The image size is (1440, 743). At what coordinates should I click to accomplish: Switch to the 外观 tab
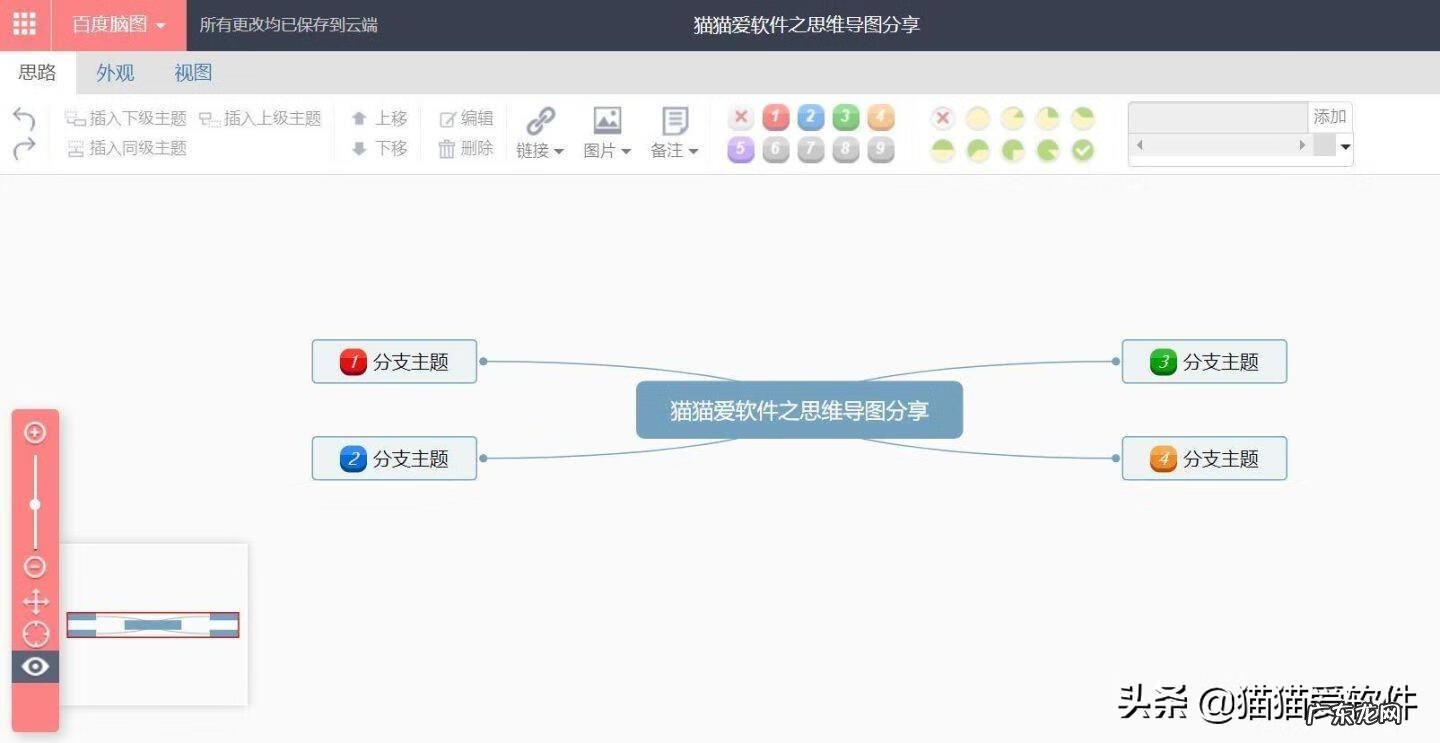pyautogui.click(x=114, y=72)
